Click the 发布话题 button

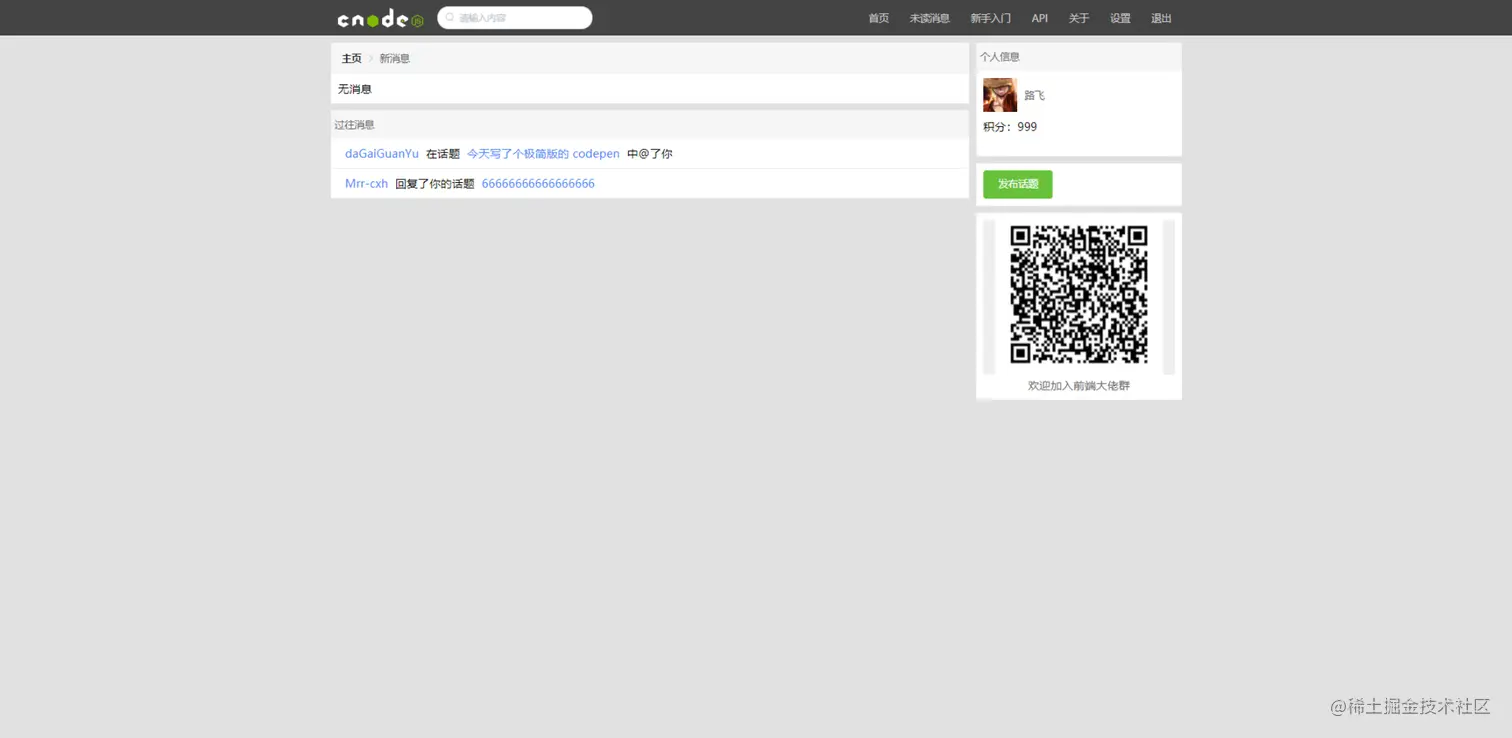(x=1017, y=184)
